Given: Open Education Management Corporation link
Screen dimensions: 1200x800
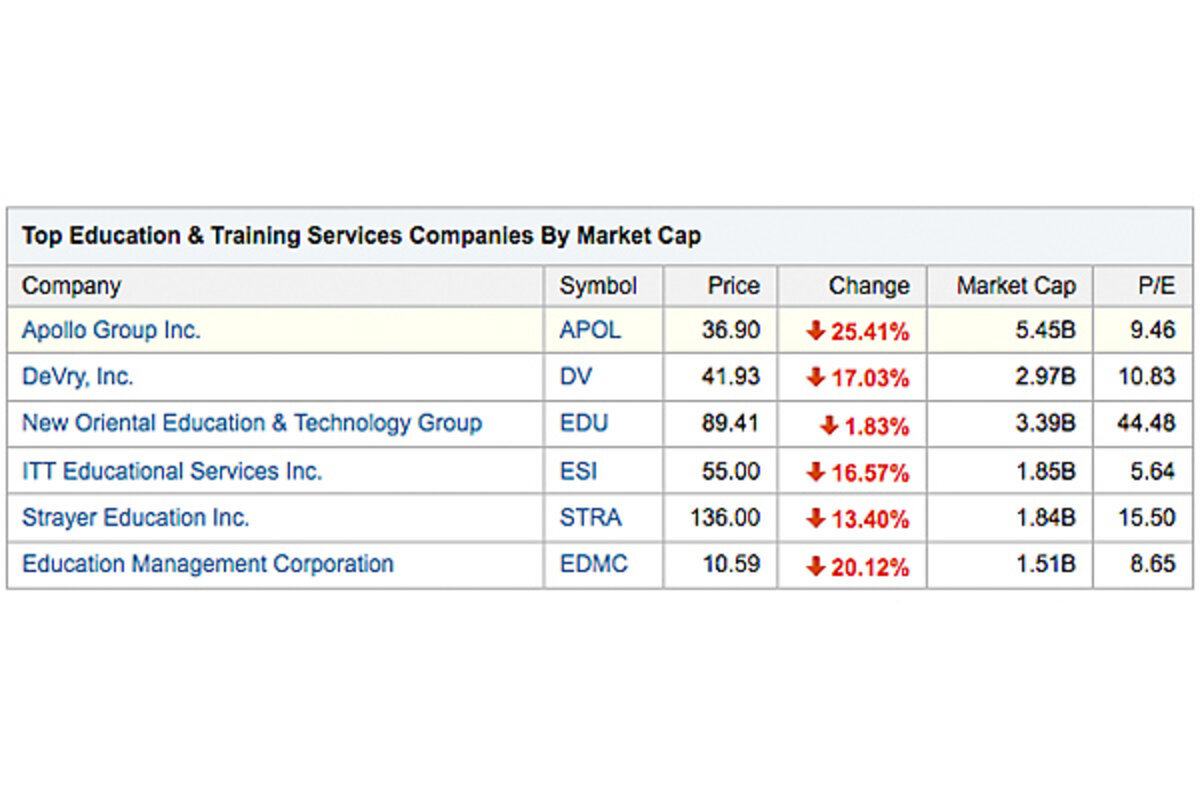Looking at the screenshot, I should coord(208,564).
